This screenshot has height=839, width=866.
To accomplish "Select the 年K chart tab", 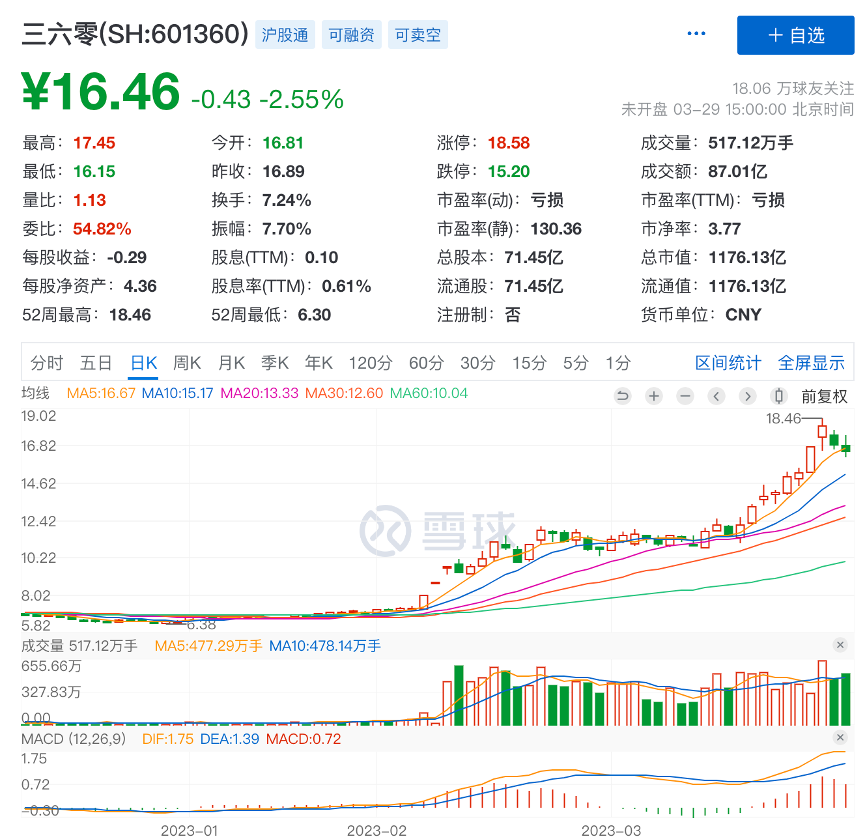I will point(319,363).
